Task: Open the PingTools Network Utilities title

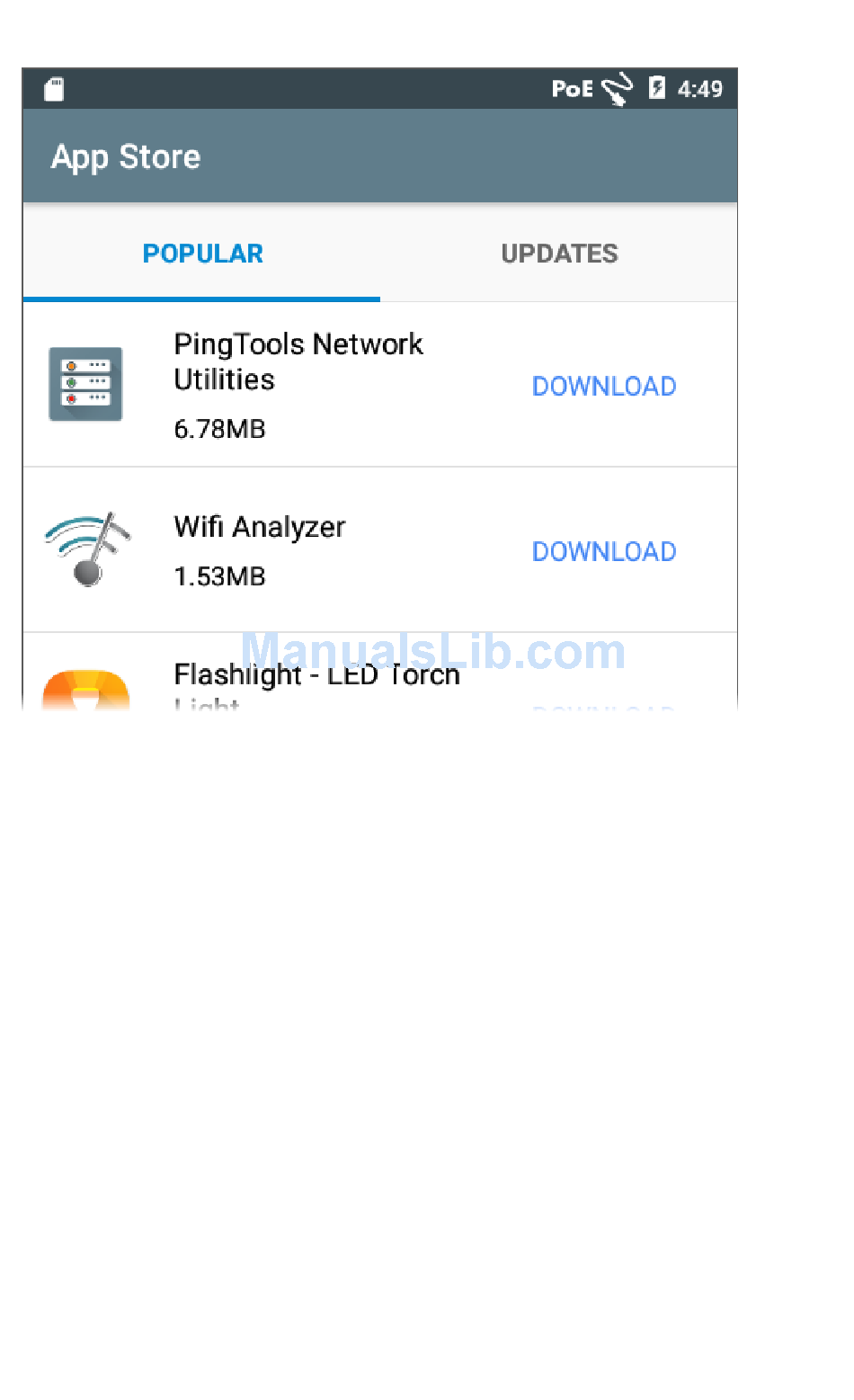Action: tap(298, 361)
